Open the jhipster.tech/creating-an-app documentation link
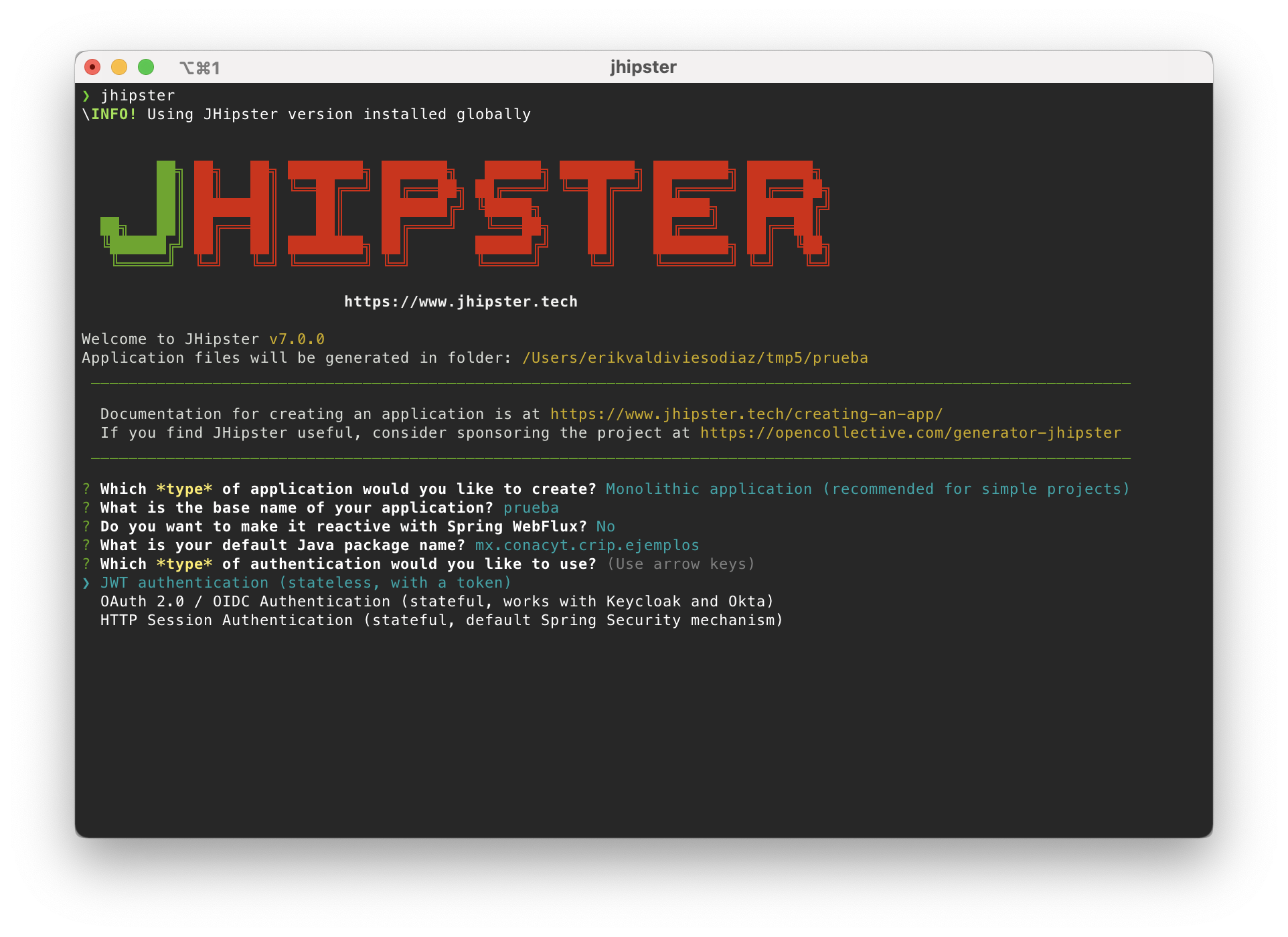1288x937 pixels. pos(746,414)
